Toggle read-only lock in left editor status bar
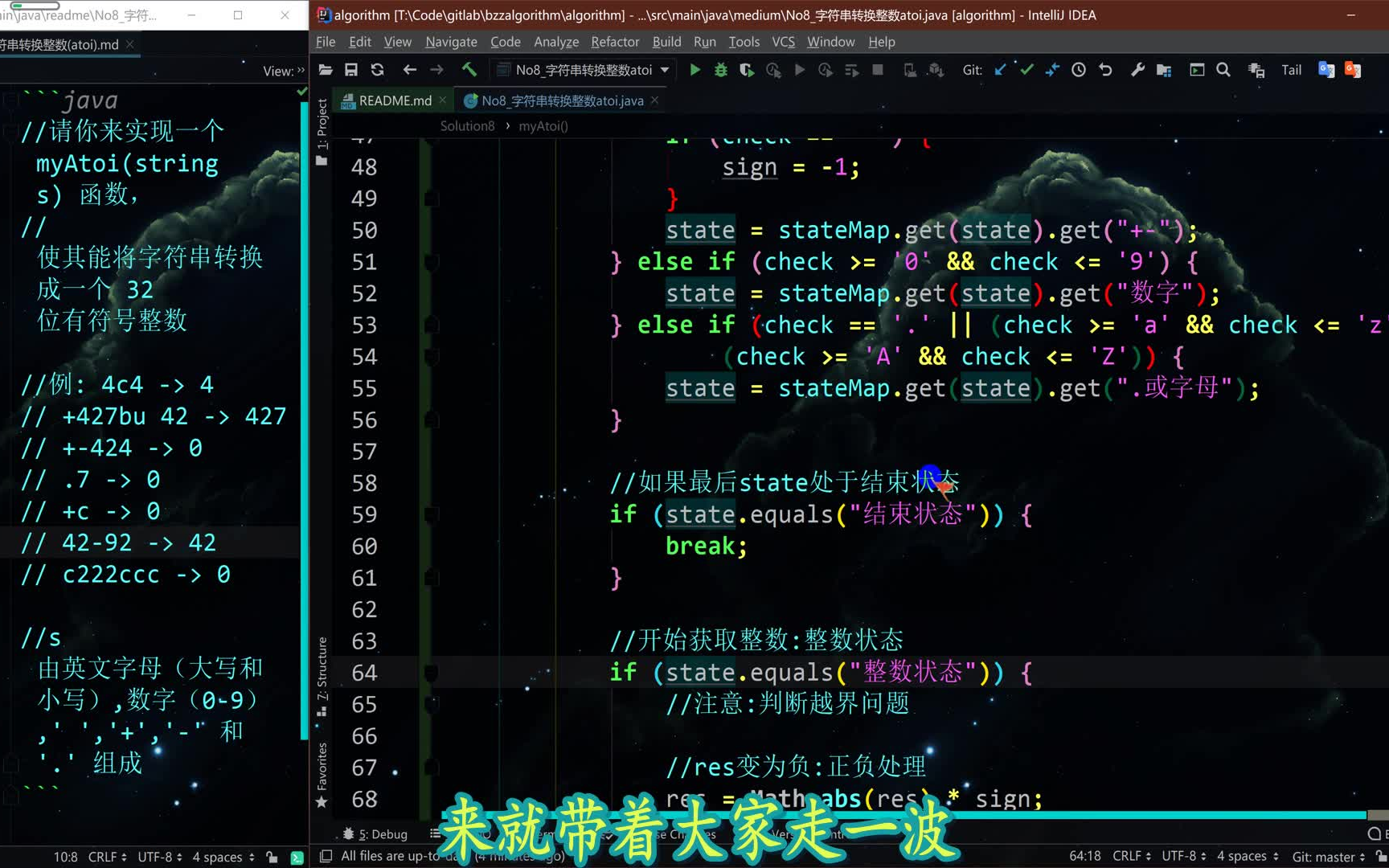Screen dimensions: 1389x868 (272, 858)
